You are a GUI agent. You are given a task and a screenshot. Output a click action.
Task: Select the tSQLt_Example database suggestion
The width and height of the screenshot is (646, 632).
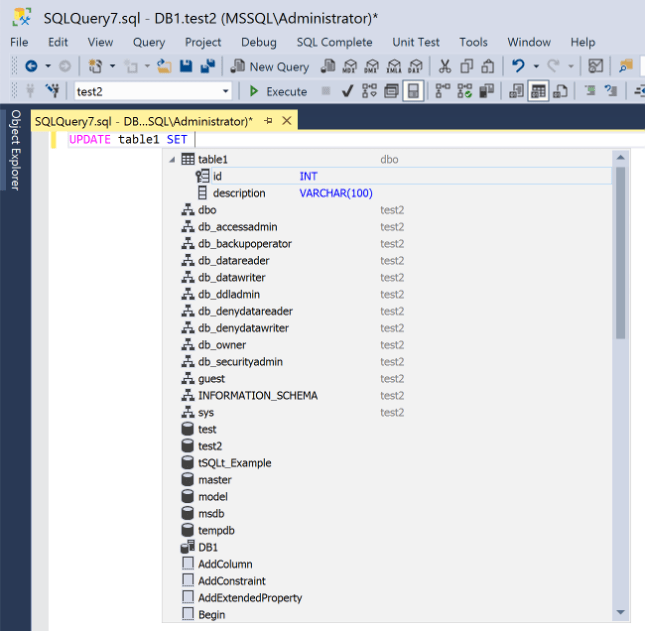tap(388, 463)
